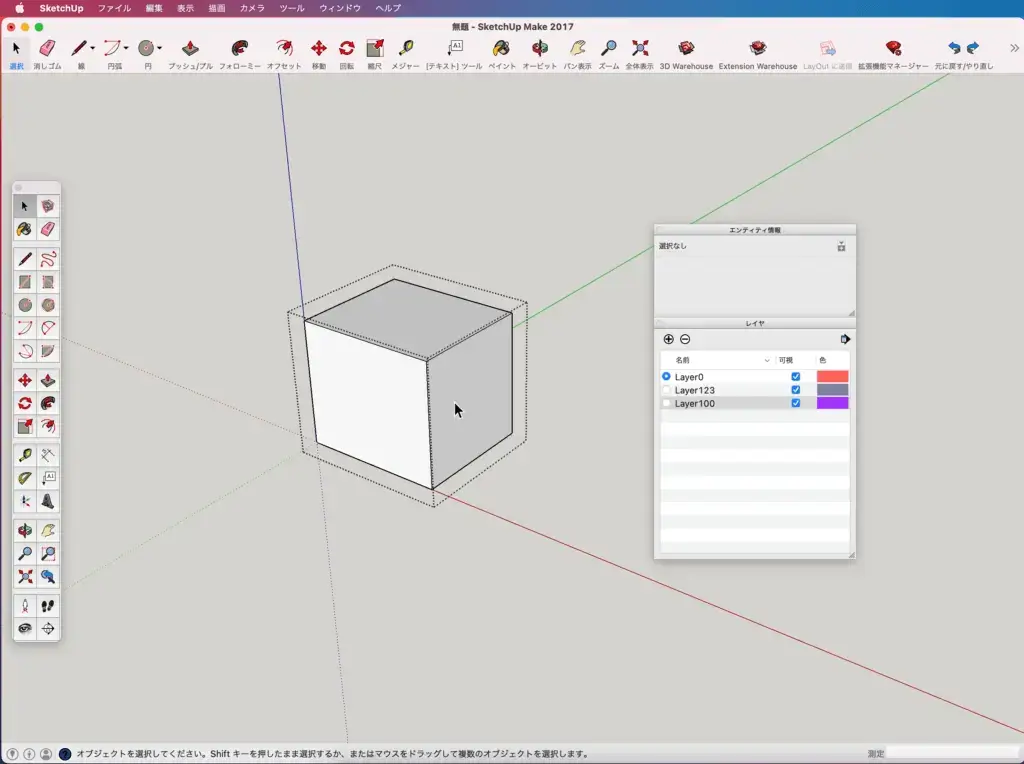The width and height of the screenshot is (1024, 764).
Task: Select the Axes tool in the left palette
Action: 24,501
